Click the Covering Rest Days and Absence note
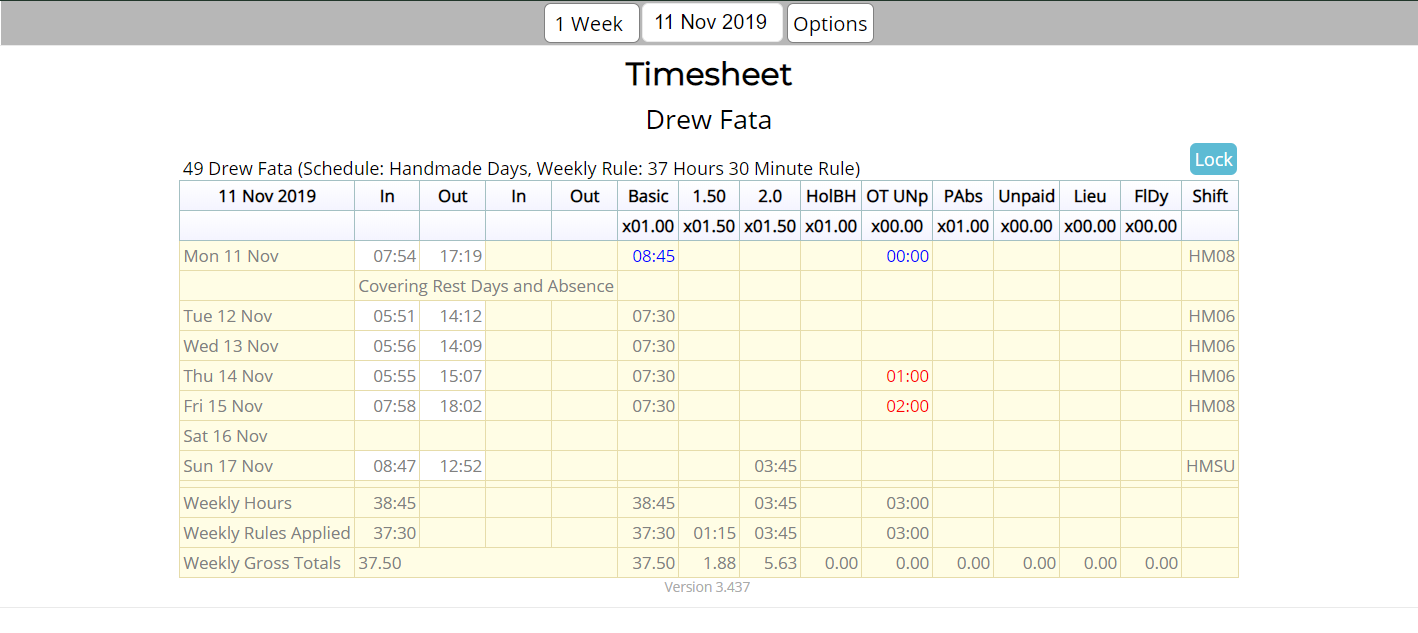 click(x=486, y=286)
